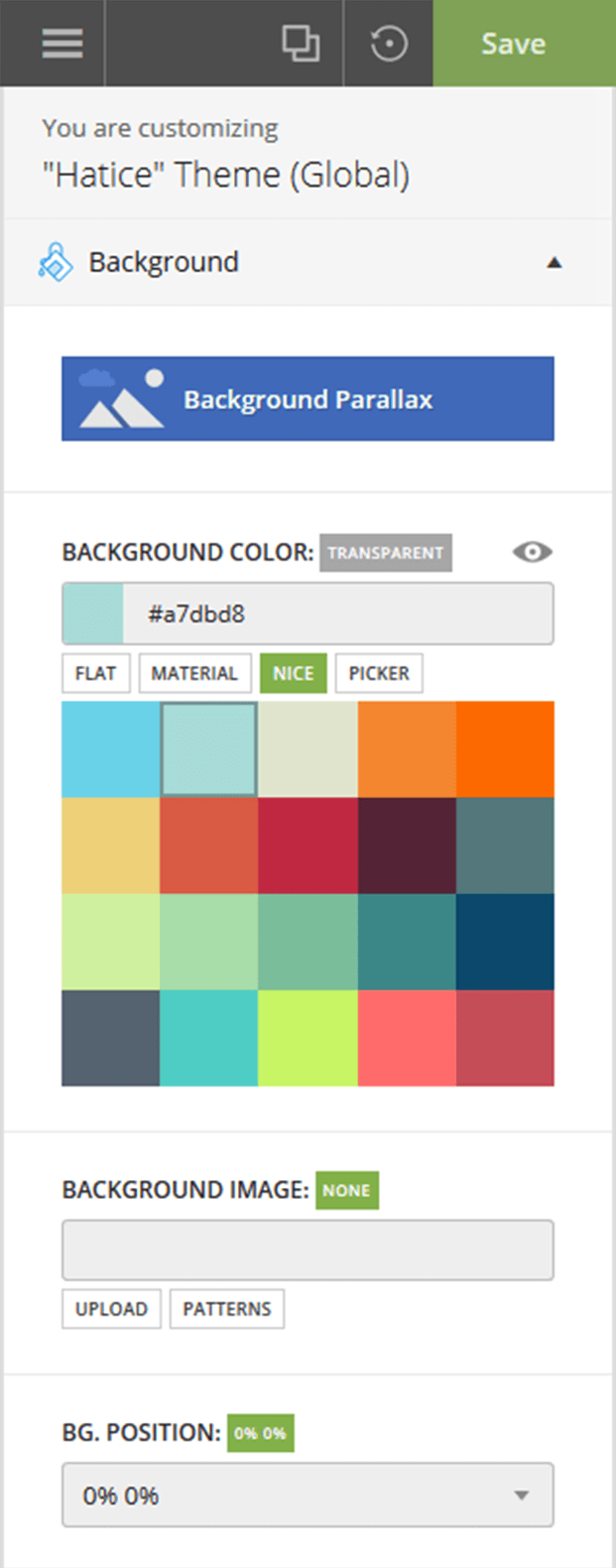Switch the color palette to MATERIAL
The height and width of the screenshot is (1568, 616).
coord(194,673)
